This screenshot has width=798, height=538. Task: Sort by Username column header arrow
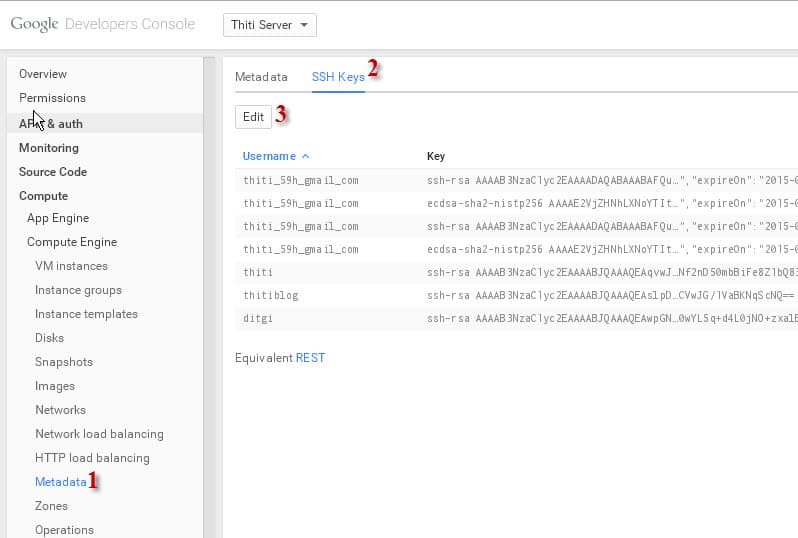tap(305, 156)
